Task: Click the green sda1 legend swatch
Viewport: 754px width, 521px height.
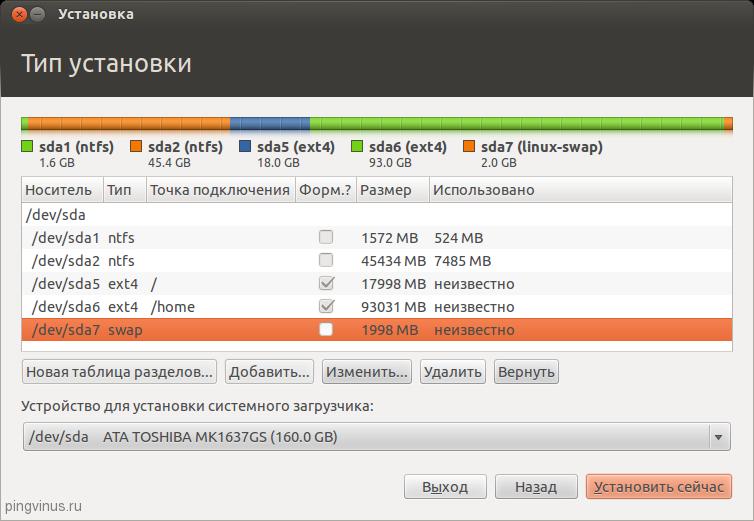Action: pos(27,146)
